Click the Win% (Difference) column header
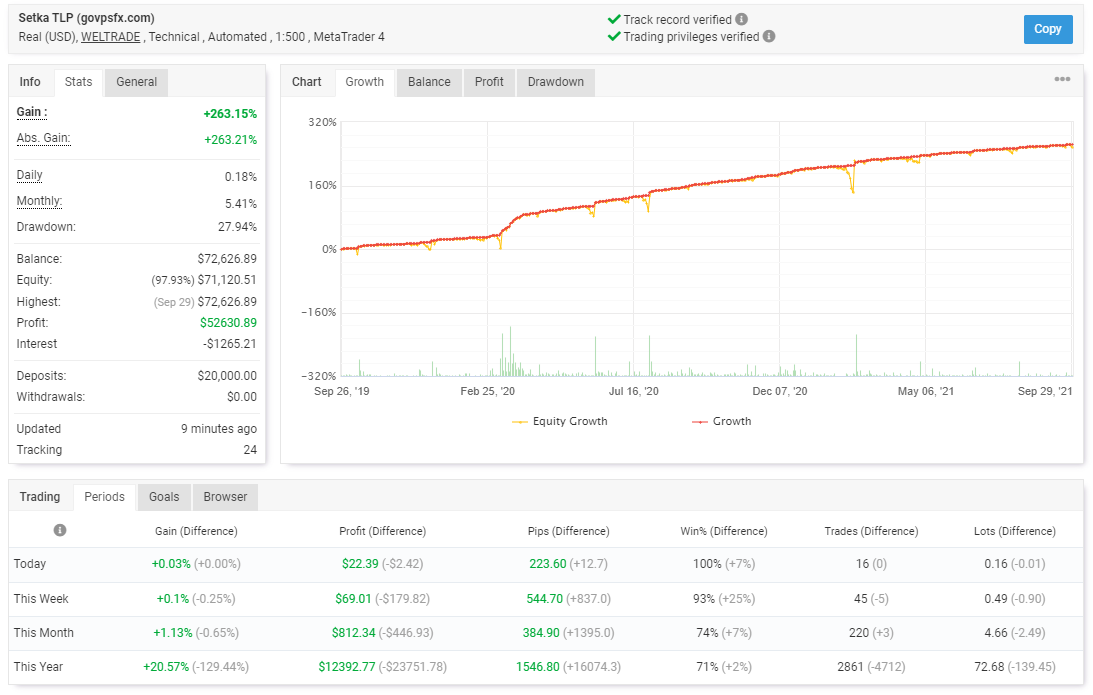Screen dimensions: 1093x695 point(724,531)
